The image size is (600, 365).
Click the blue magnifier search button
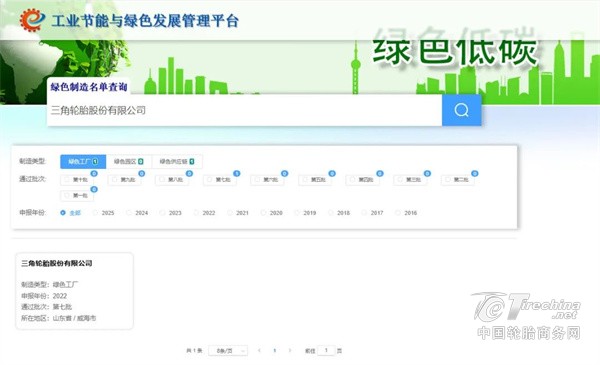461,110
